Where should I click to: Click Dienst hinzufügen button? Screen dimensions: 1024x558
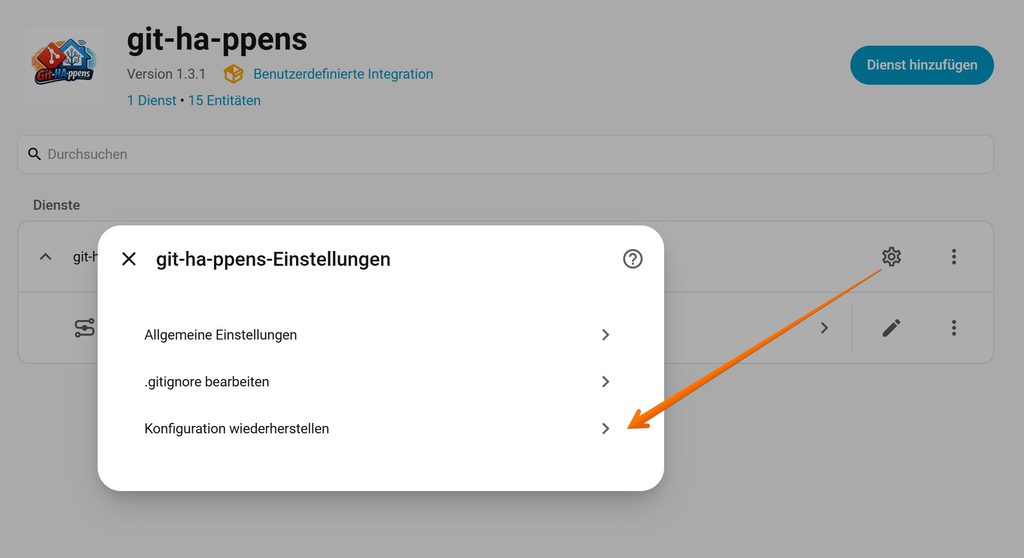click(921, 65)
